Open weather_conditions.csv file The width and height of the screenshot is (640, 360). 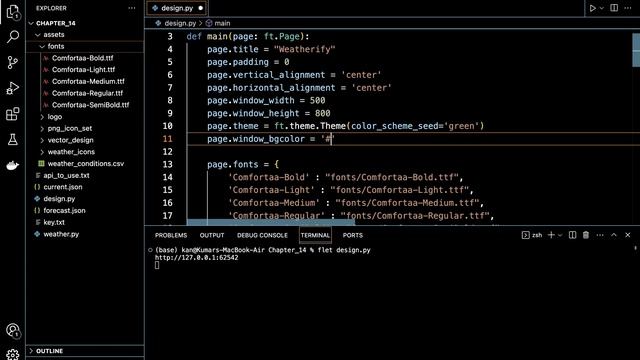[x=85, y=164]
